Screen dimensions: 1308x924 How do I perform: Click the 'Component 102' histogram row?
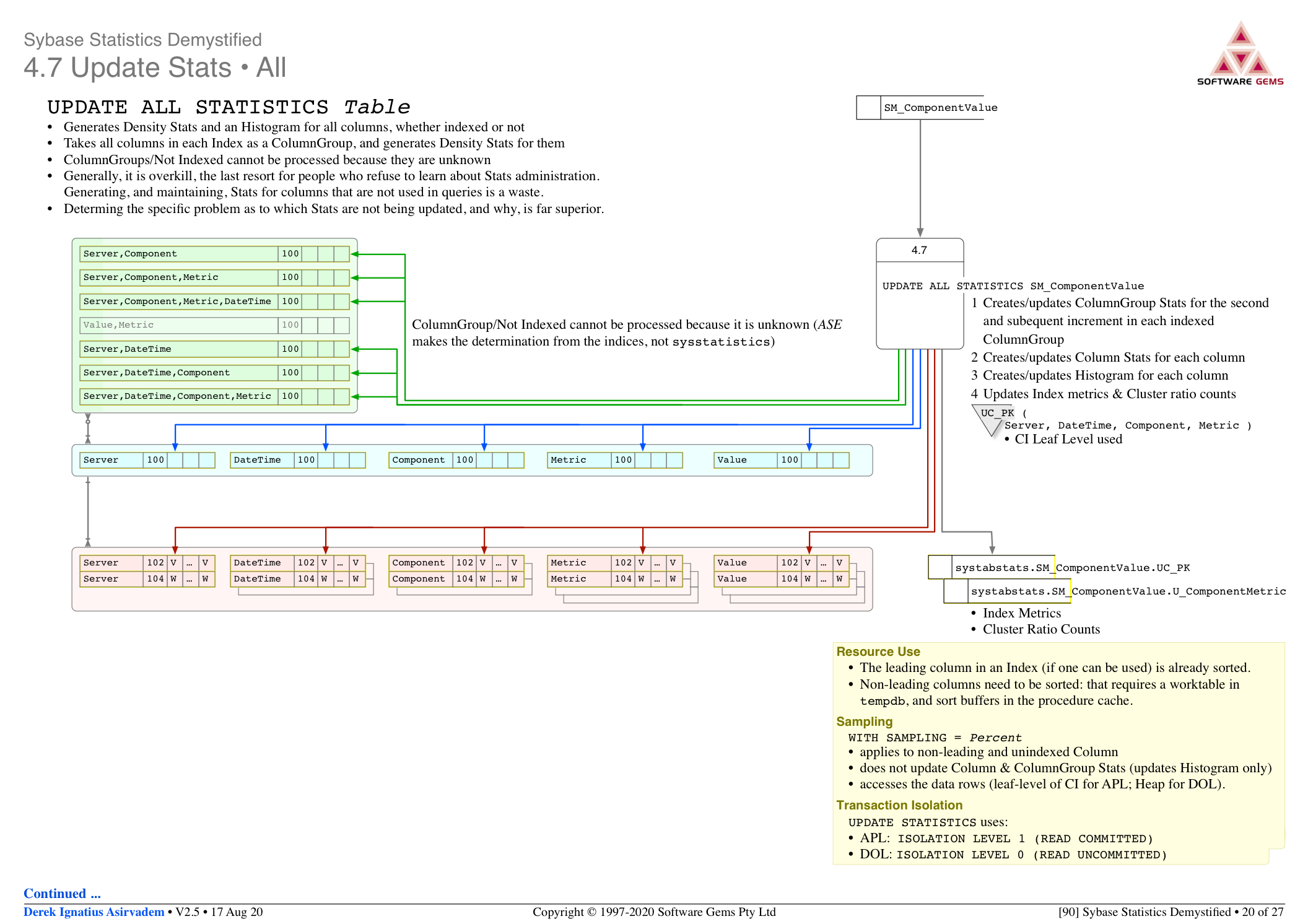(456, 563)
